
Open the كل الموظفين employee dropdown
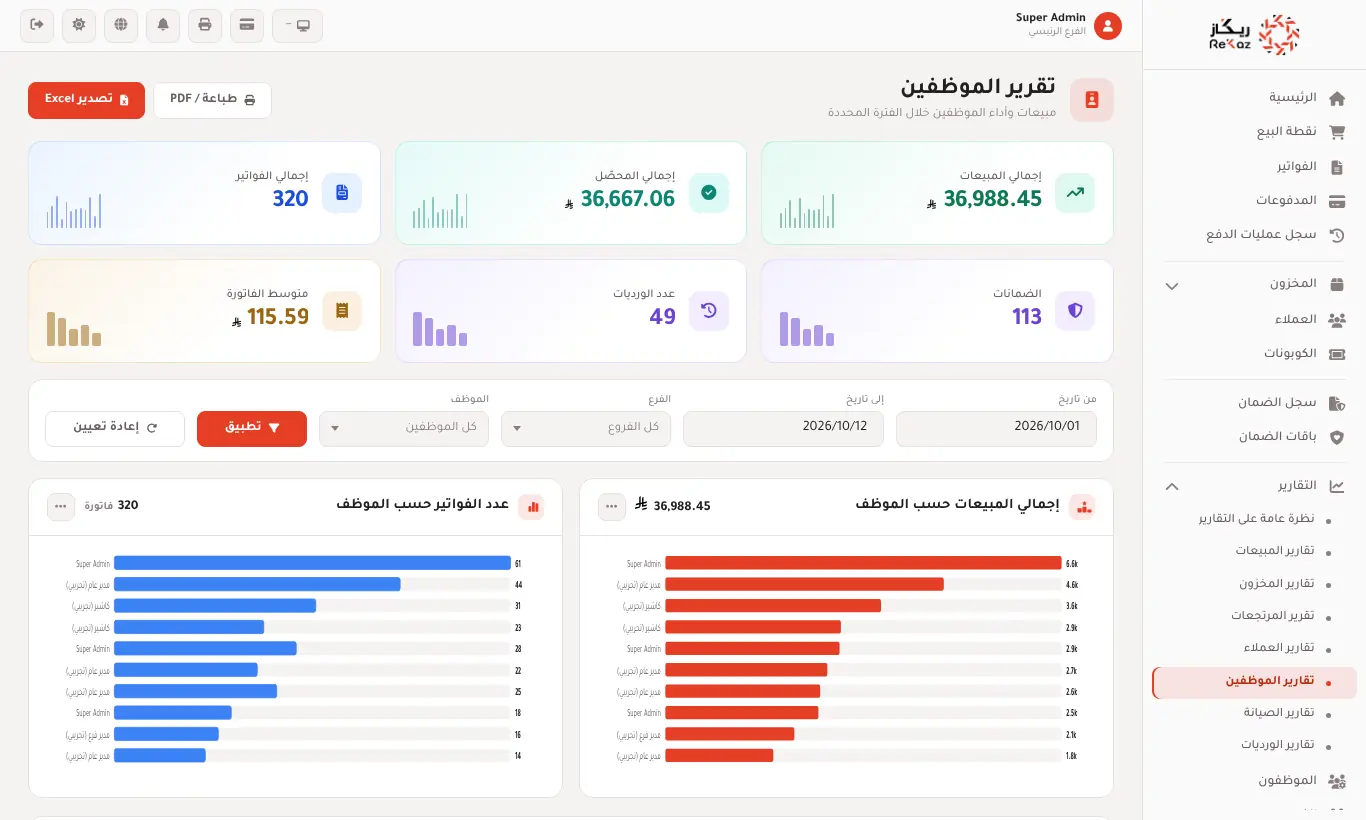[x=404, y=428]
